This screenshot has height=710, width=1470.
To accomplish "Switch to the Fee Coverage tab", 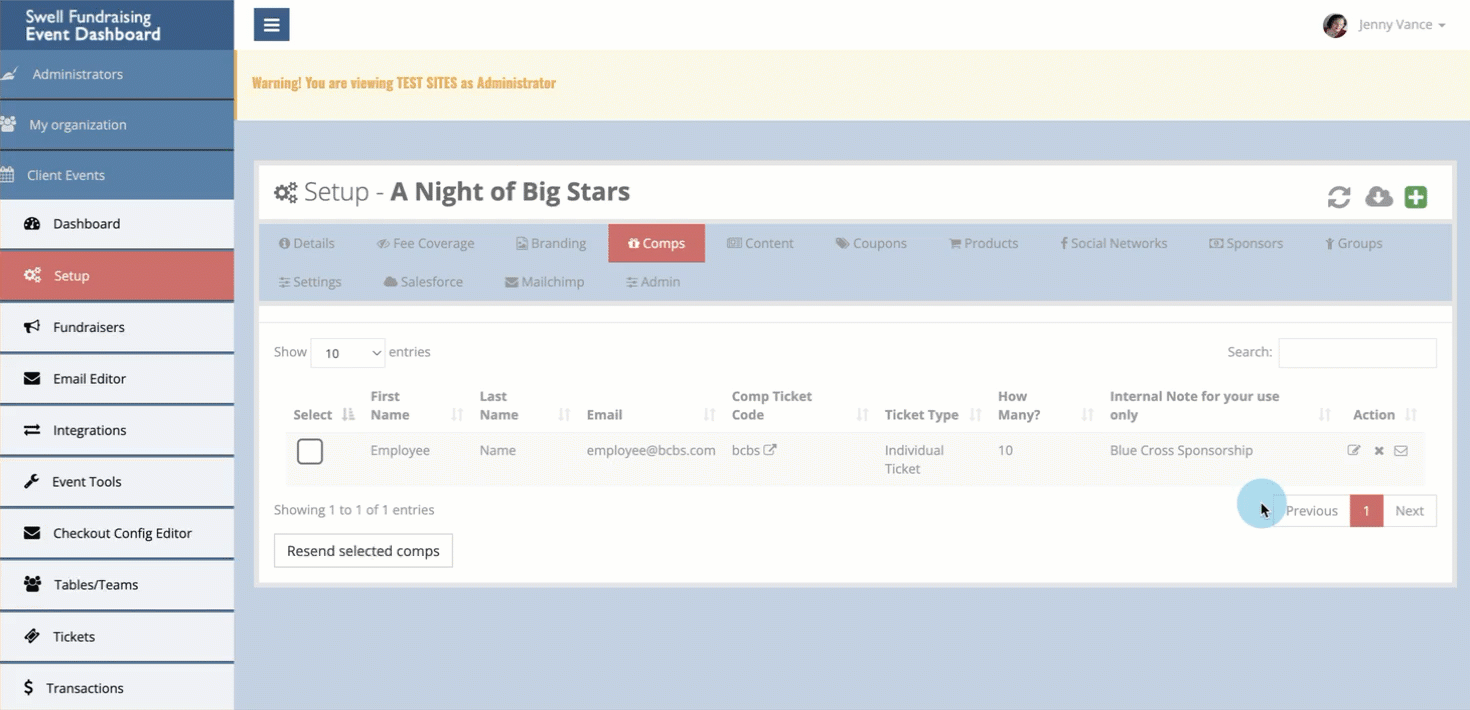I will [426, 243].
